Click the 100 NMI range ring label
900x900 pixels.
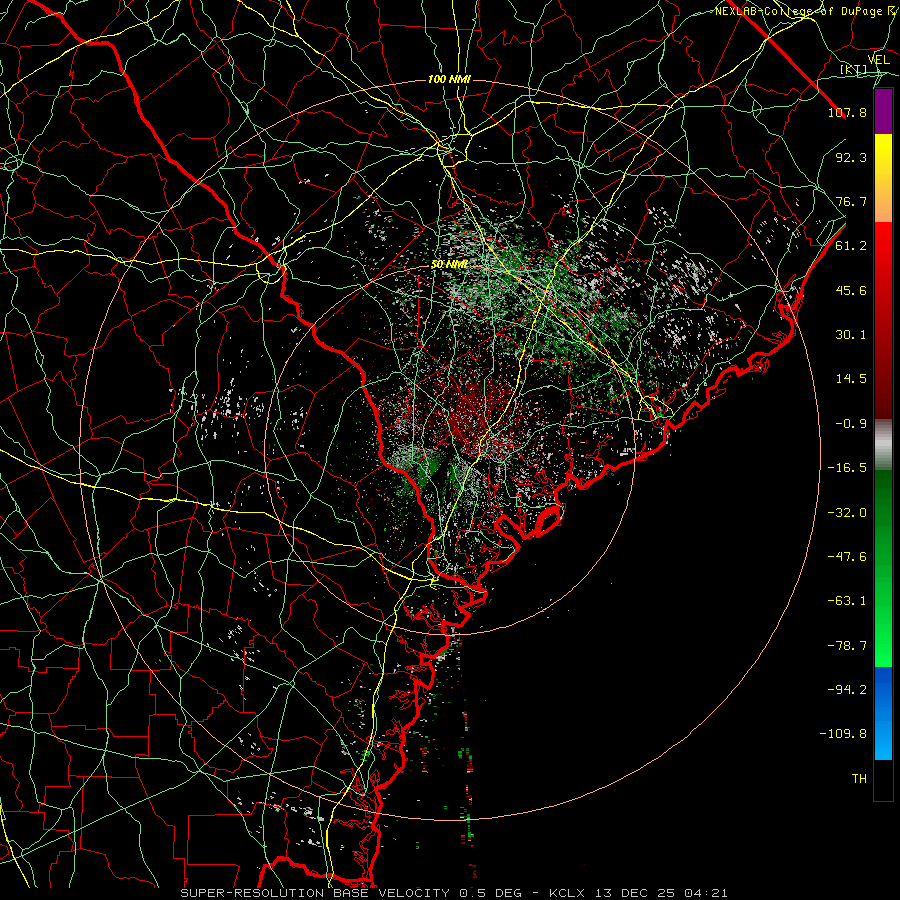point(449,79)
